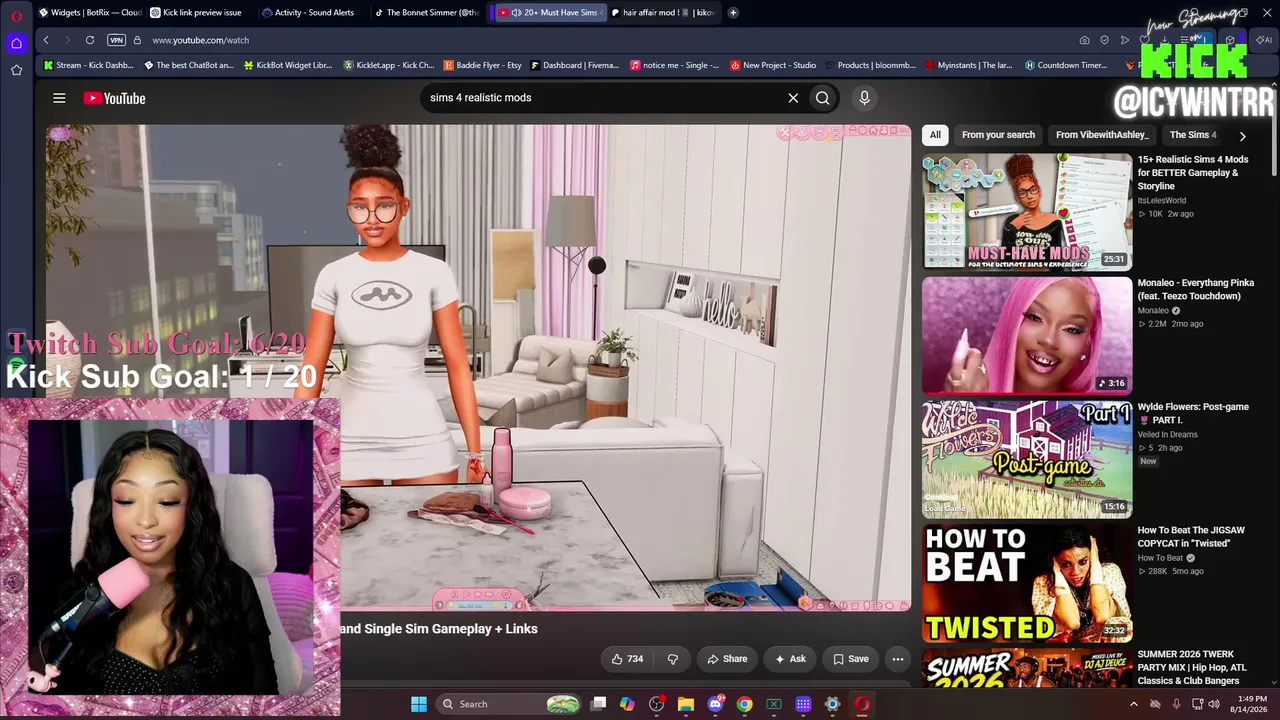This screenshot has height=720, width=1280.
Task: Click title 'Wylde Flowers: Post-game PART I.'
Action: click(1193, 414)
